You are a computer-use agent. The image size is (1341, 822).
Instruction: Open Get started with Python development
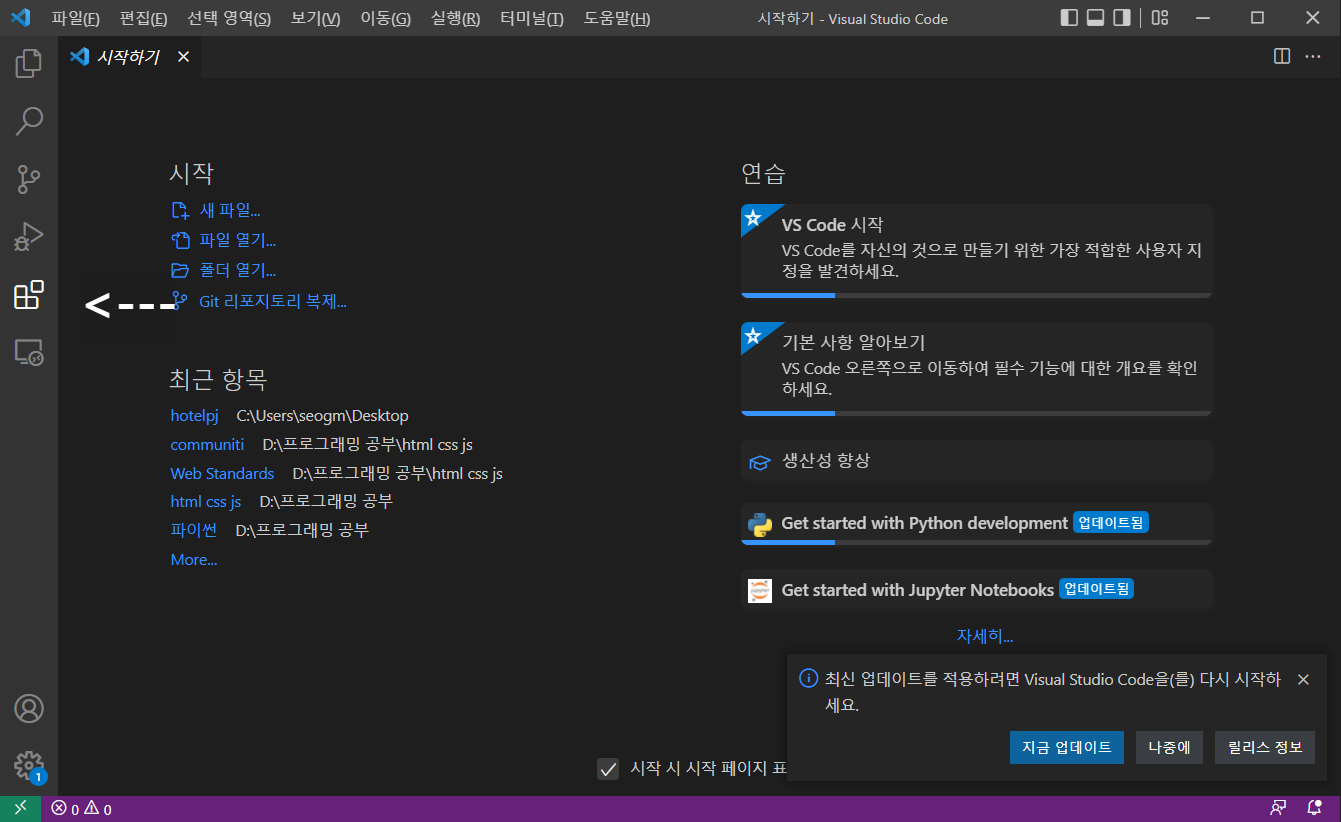(x=976, y=524)
